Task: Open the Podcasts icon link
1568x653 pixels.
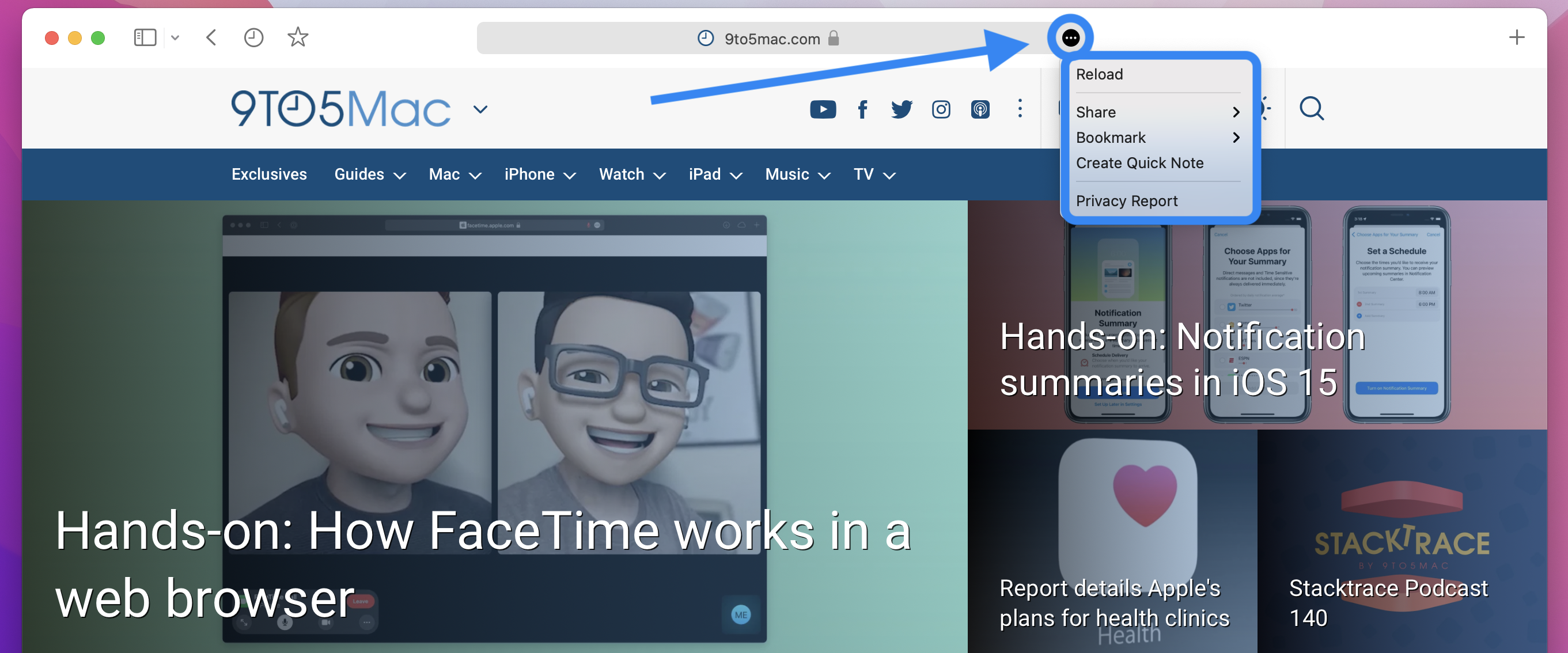Action: coord(980,109)
